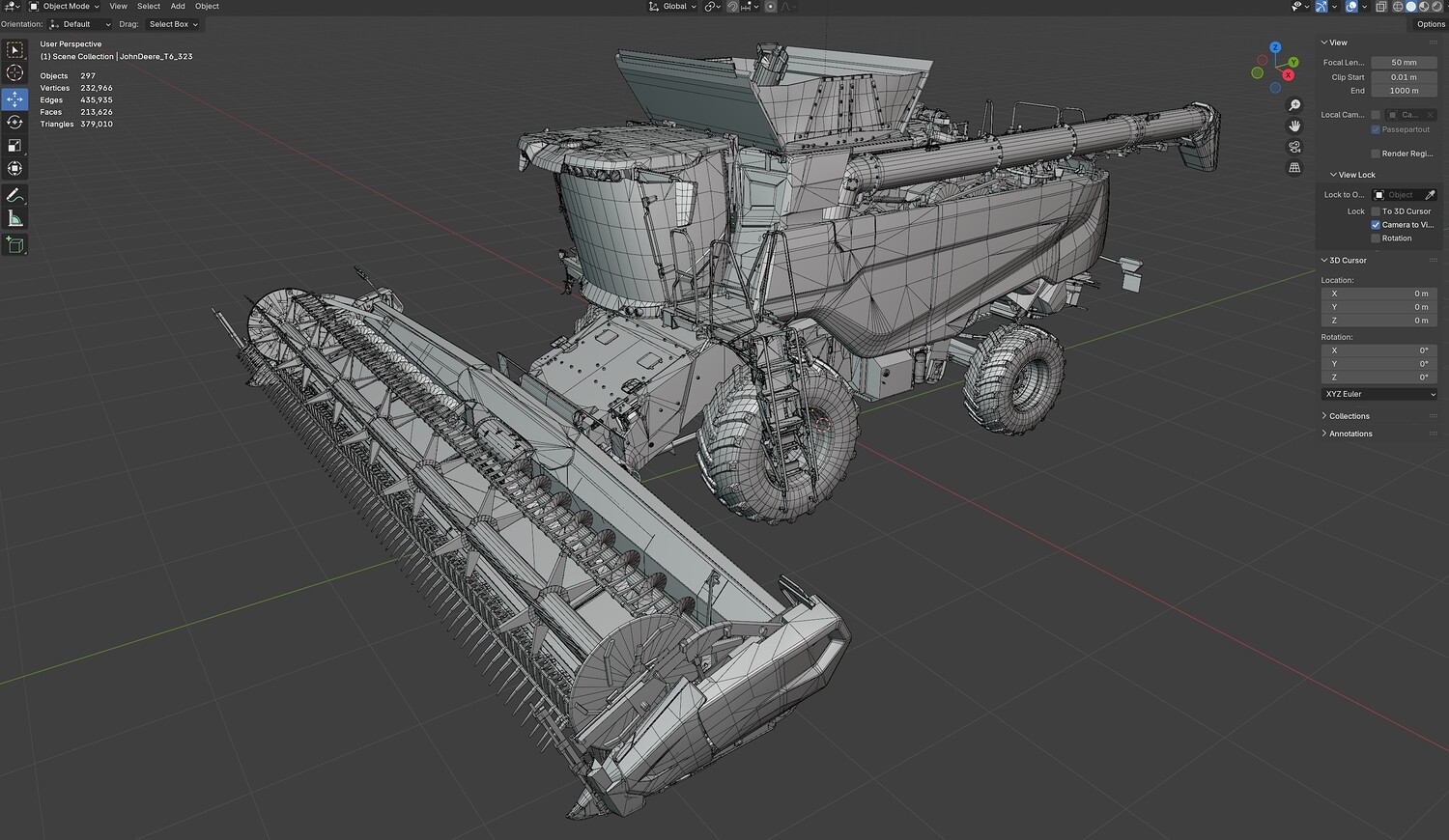The image size is (1449, 840).
Task: Toggle snapping magnet icon
Action: tap(732, 7)
